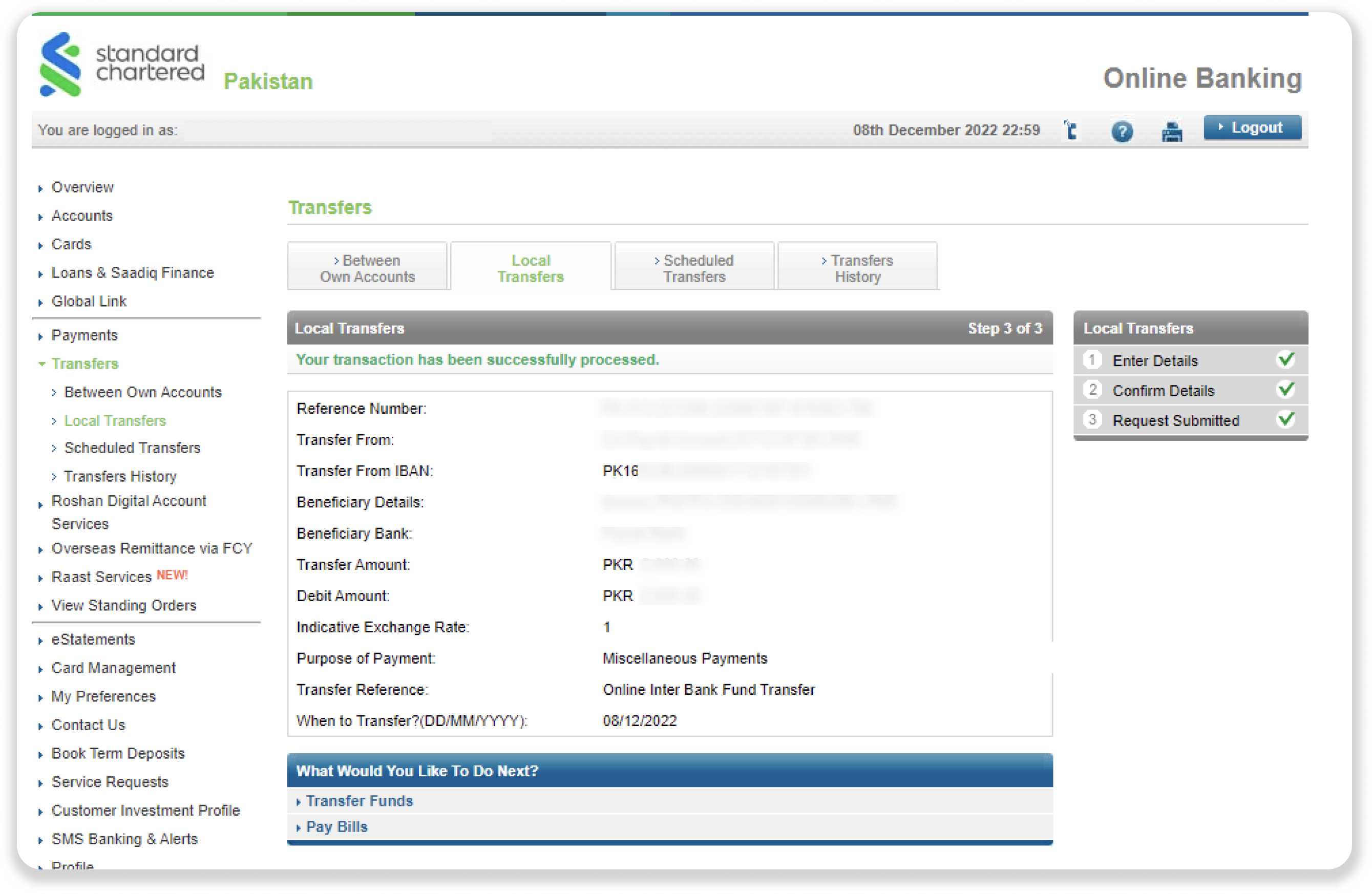
Task: Click the step 1 number badge
Action: coord(1091,360)
